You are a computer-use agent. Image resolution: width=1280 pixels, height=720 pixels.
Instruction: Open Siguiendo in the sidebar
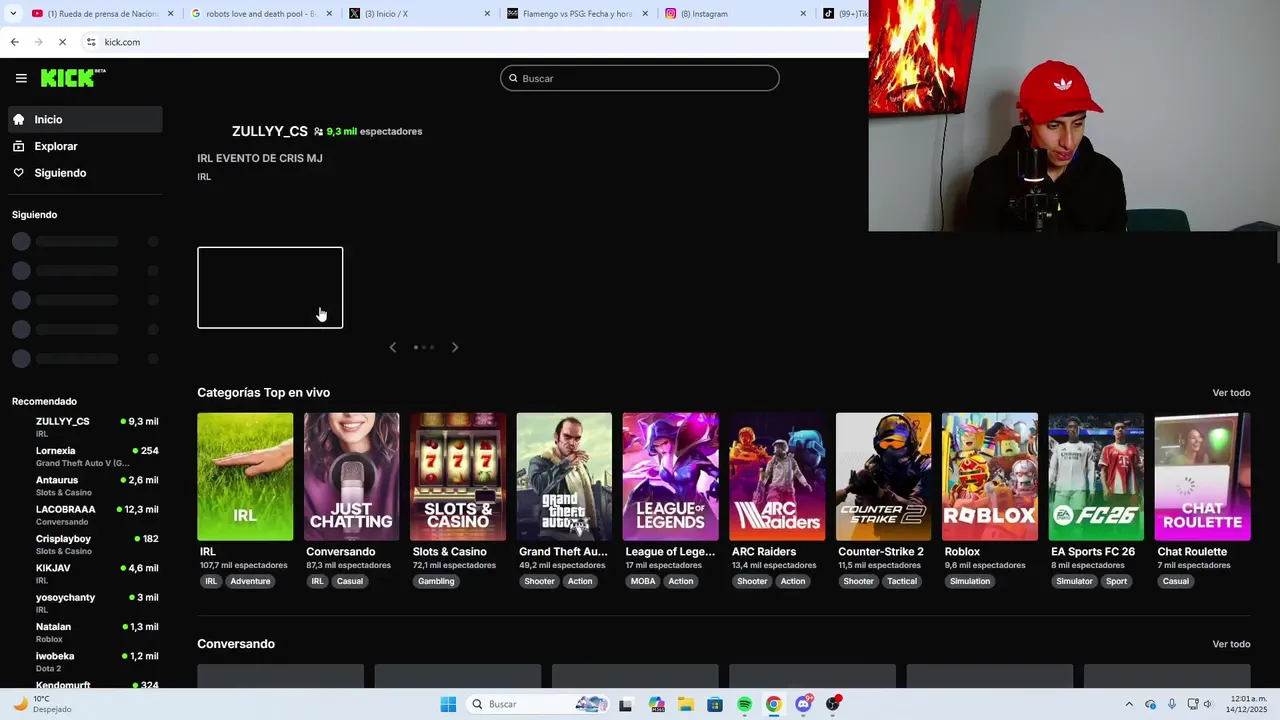pyautogui.click(x=85, y=173)
